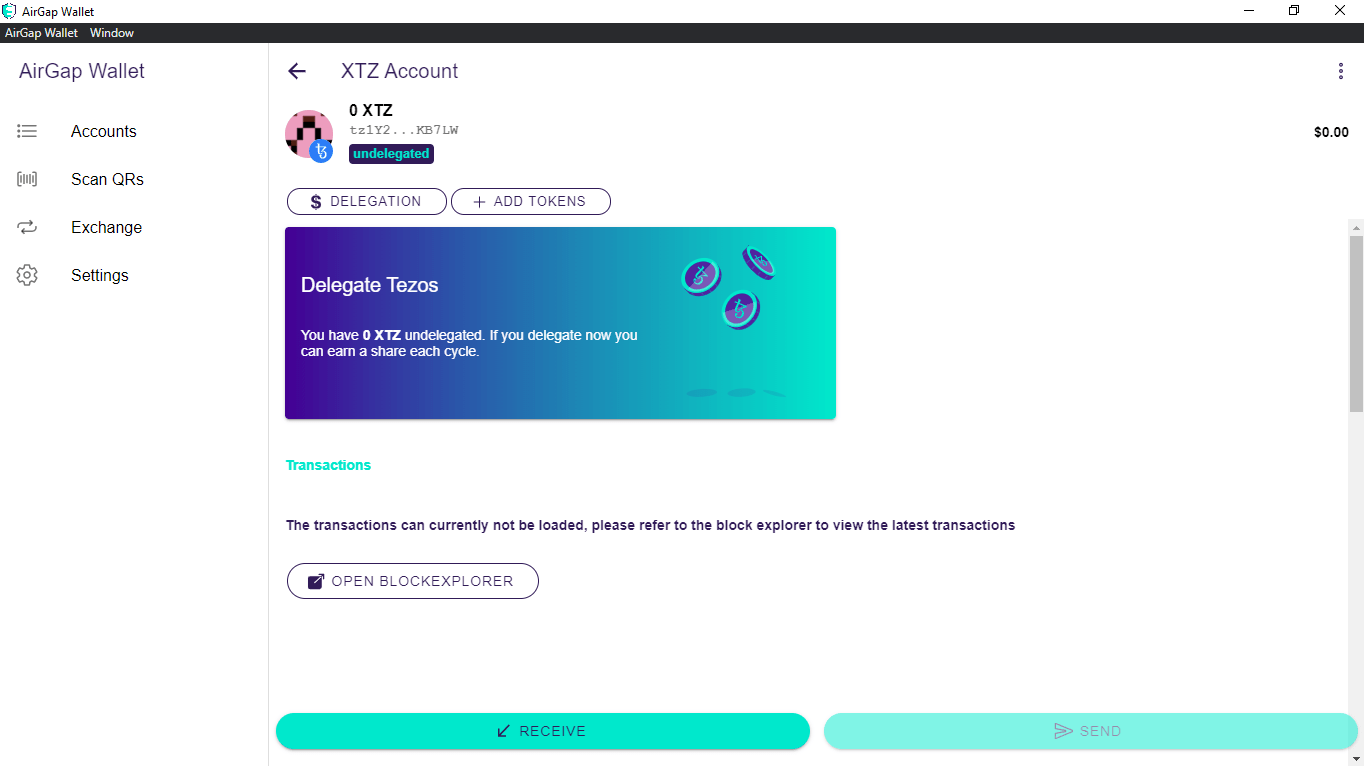Click the Tezos coin badge icon
This screenshot has height=766, width=1364.
tap(320, 152)
